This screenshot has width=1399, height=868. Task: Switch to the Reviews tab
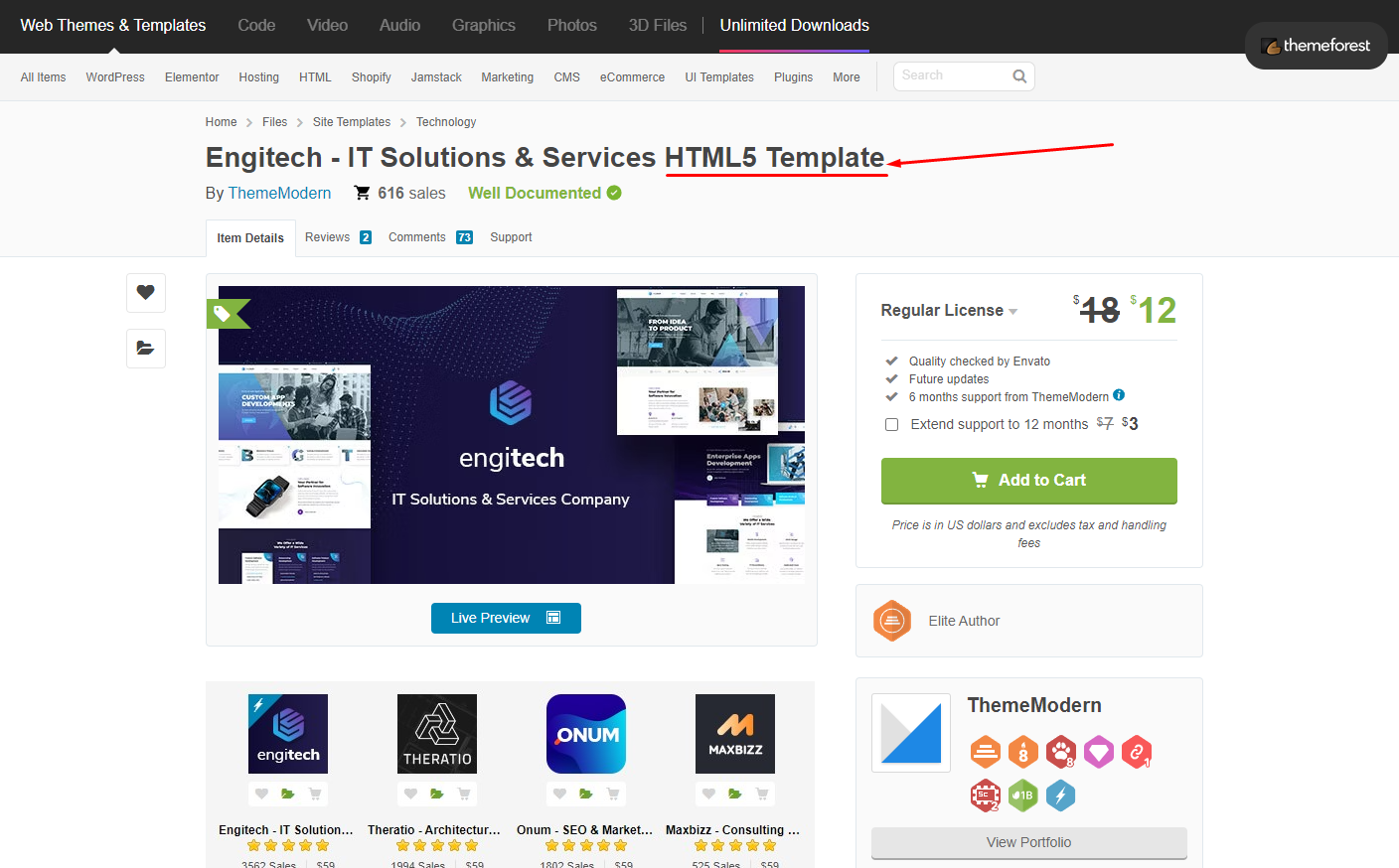coord(338,237)
